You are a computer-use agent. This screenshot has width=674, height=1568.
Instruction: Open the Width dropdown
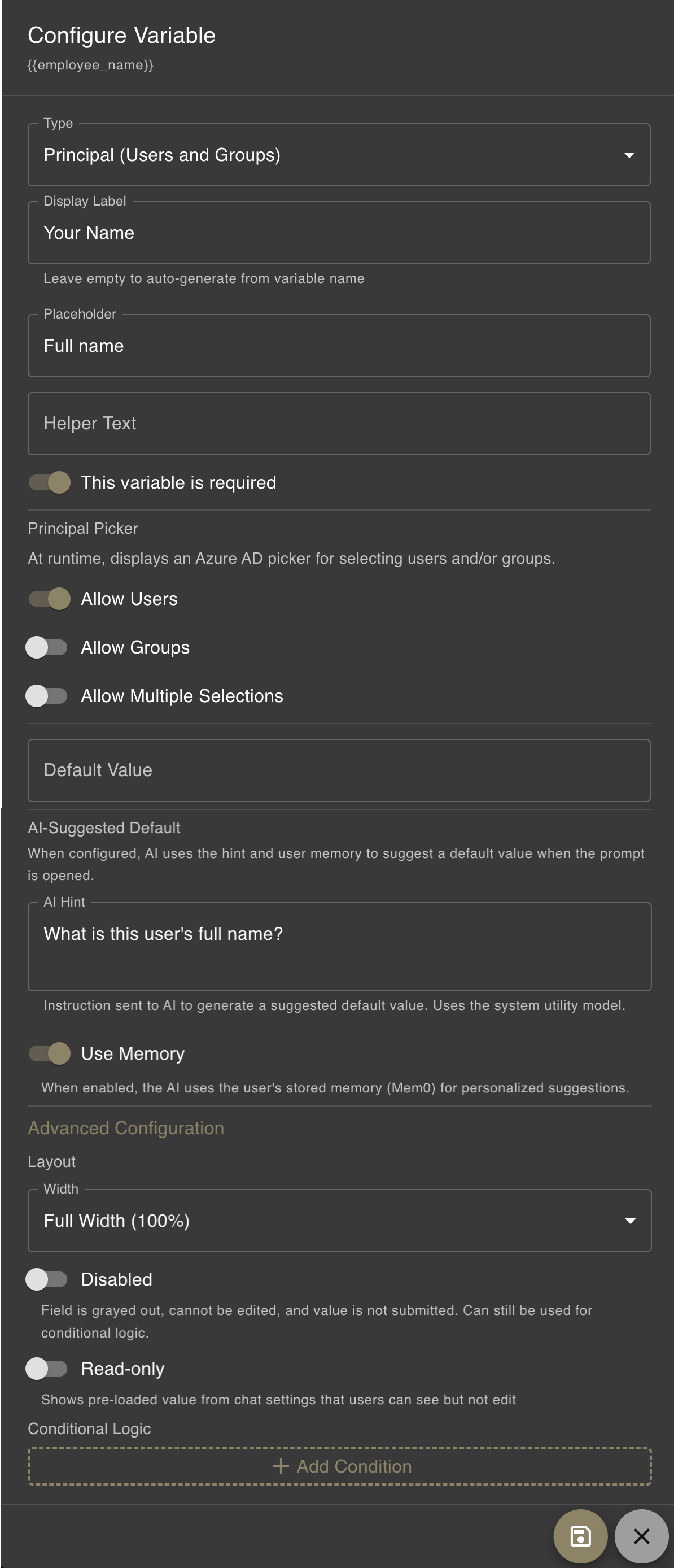pos(630,1221)
